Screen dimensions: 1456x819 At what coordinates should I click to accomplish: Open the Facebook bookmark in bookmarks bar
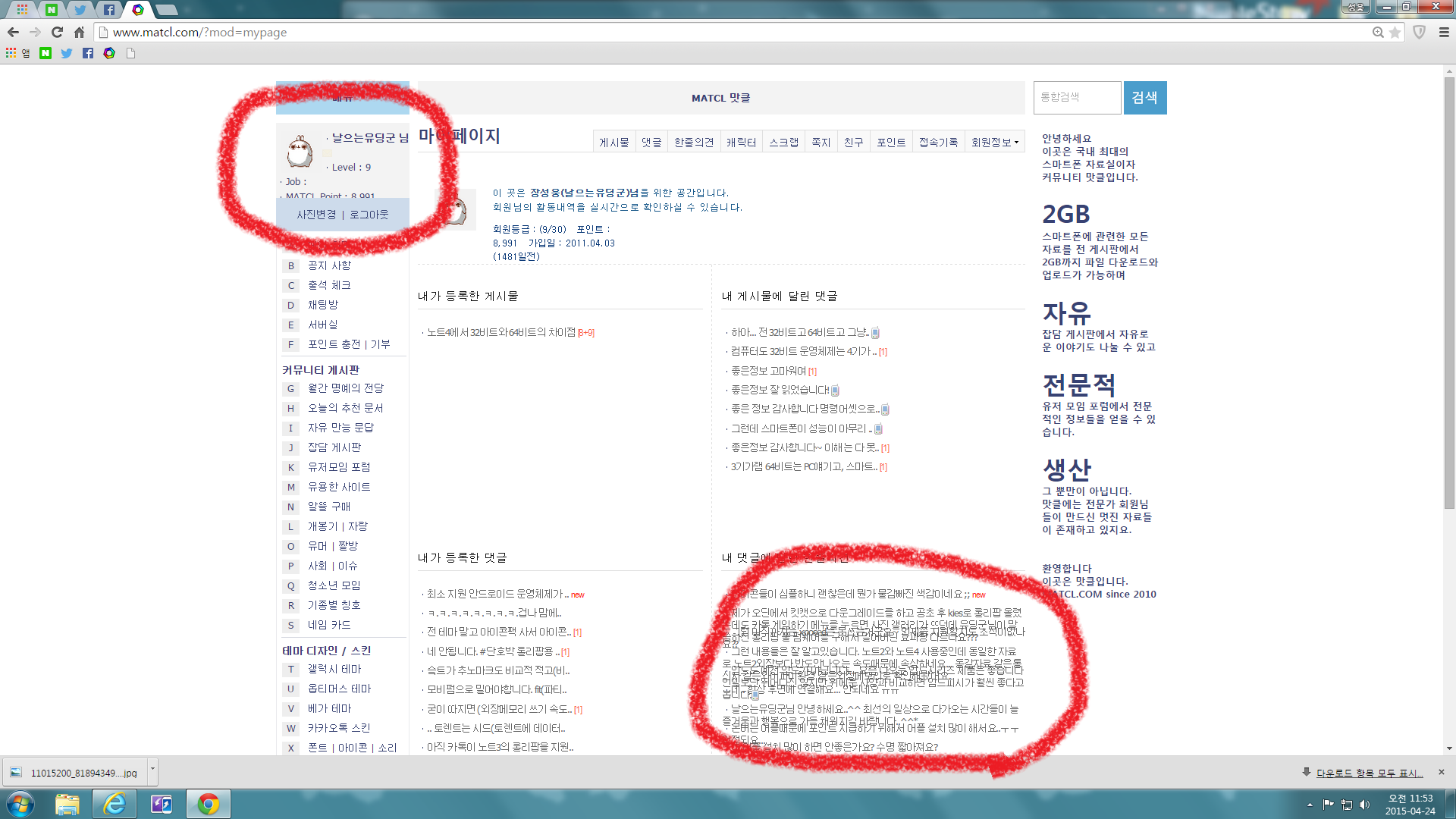88,53
